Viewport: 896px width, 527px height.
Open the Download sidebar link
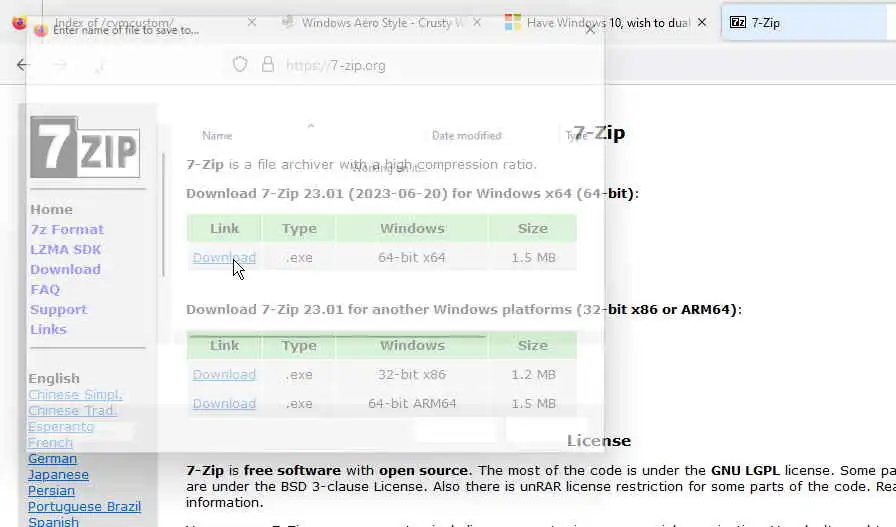click(65, 270)
